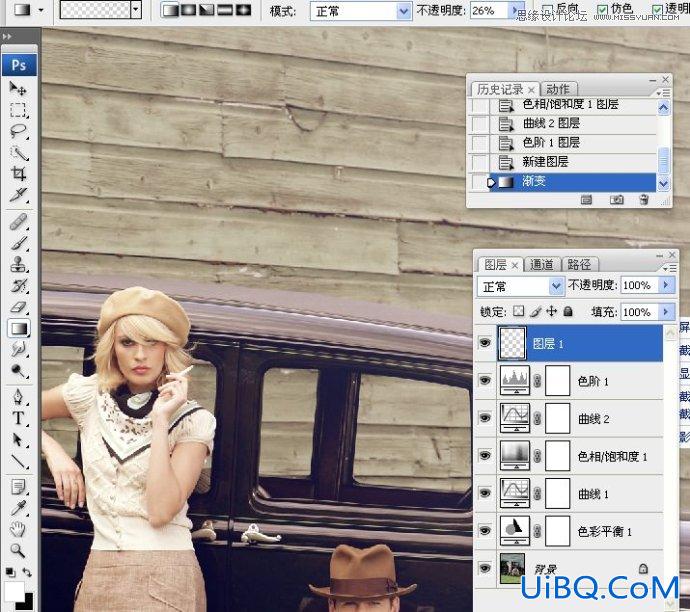Image resolution: width=690 pixels, height=612 pixels.
Task: Hide the 曲线 2 layer
Action: pos(485,418)
